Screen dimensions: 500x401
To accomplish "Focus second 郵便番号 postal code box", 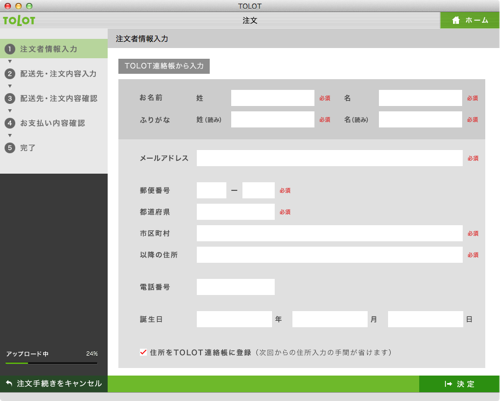I will coord(258,190).
